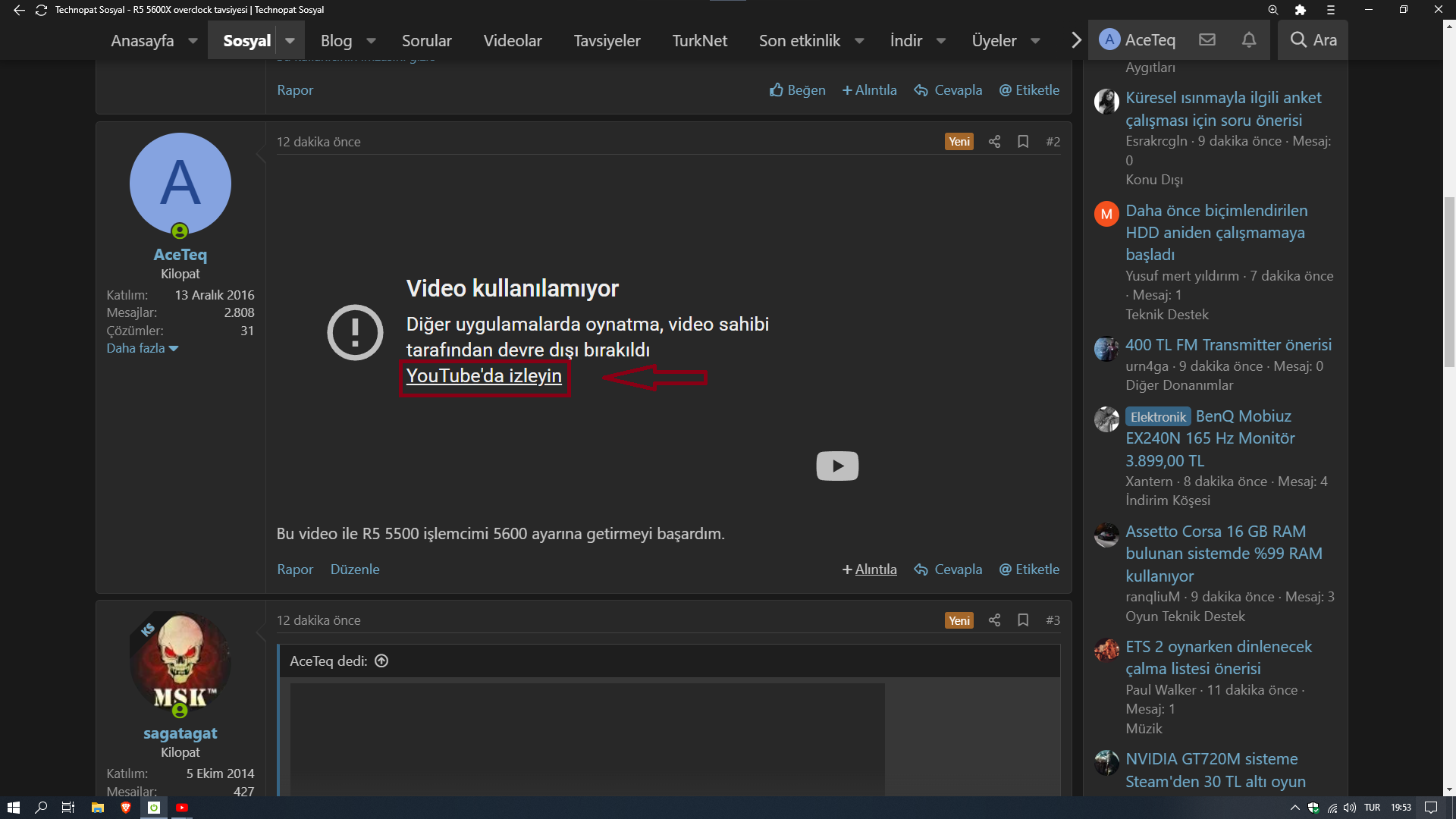Open the Videolar menu item
The height and width of the screenshot is (819, 1456).
click(513, 41)
